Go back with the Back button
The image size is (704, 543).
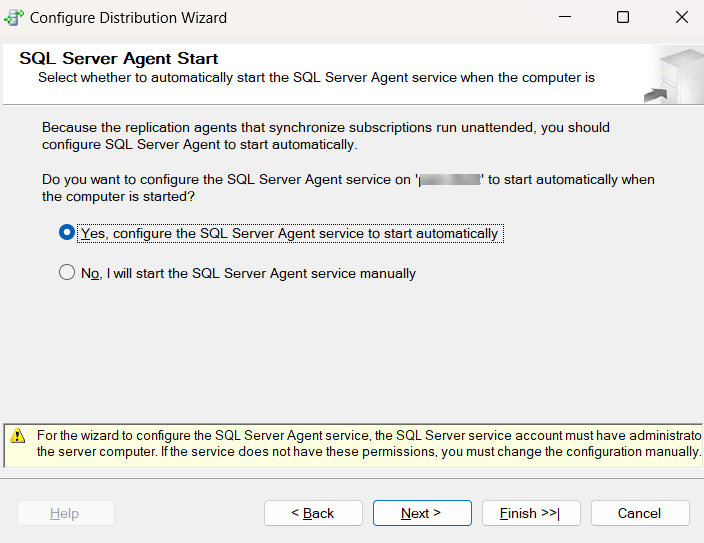click(313, 513)
